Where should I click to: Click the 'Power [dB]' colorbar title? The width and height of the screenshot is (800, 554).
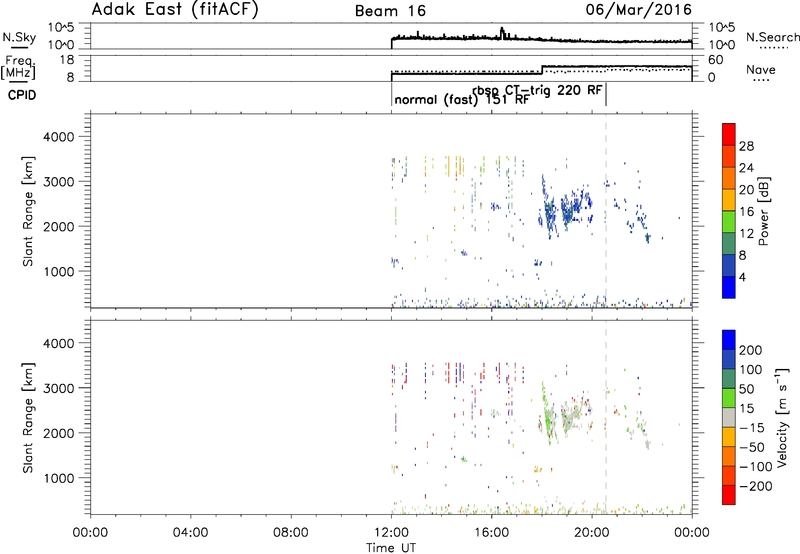(764, 211)
